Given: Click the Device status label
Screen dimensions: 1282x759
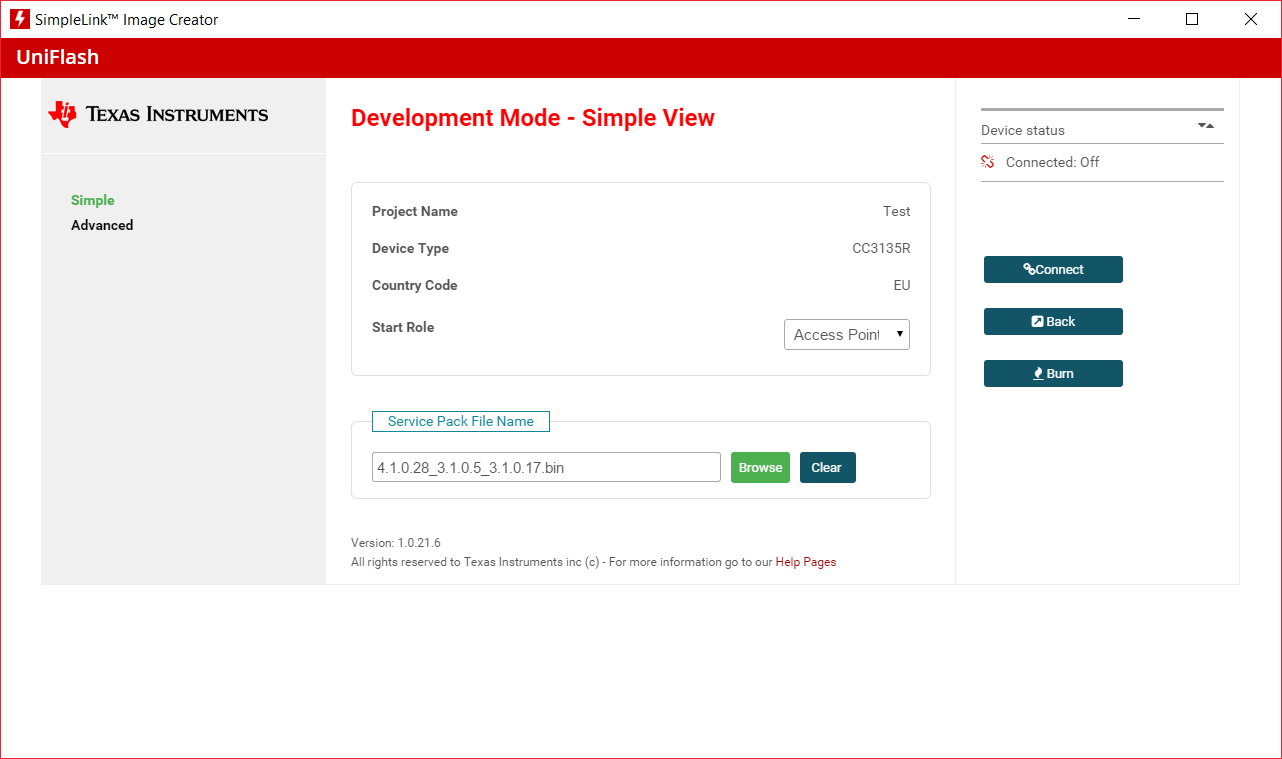Looking at the screenshot, I should coord(1023,130).
